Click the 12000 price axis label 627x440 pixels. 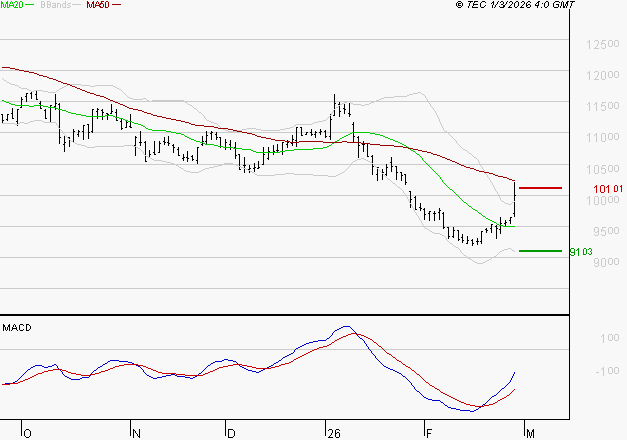tap(603, 75)
